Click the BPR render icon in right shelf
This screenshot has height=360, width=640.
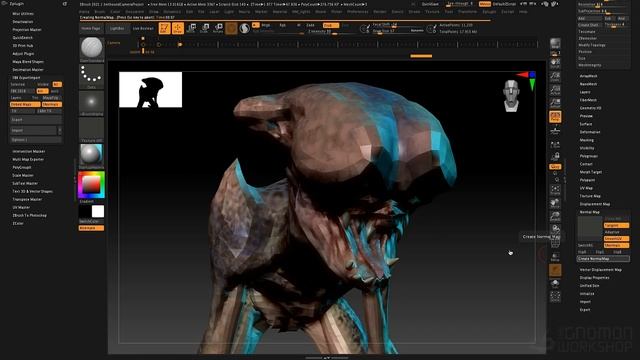[555, 44]
